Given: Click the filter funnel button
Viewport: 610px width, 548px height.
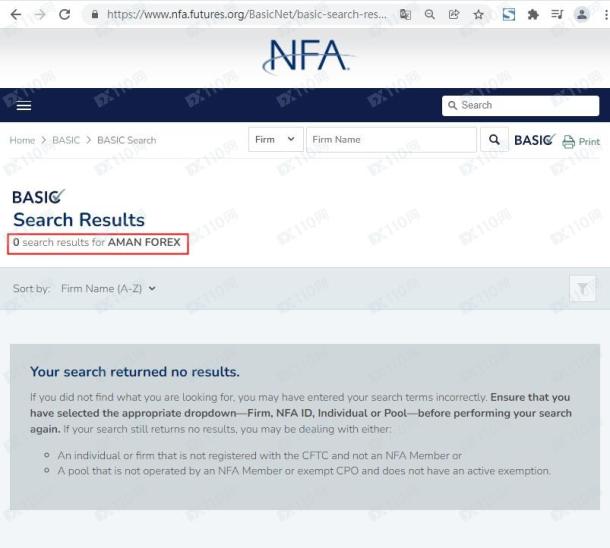Looking at the screenshot, I should [583, 289].
